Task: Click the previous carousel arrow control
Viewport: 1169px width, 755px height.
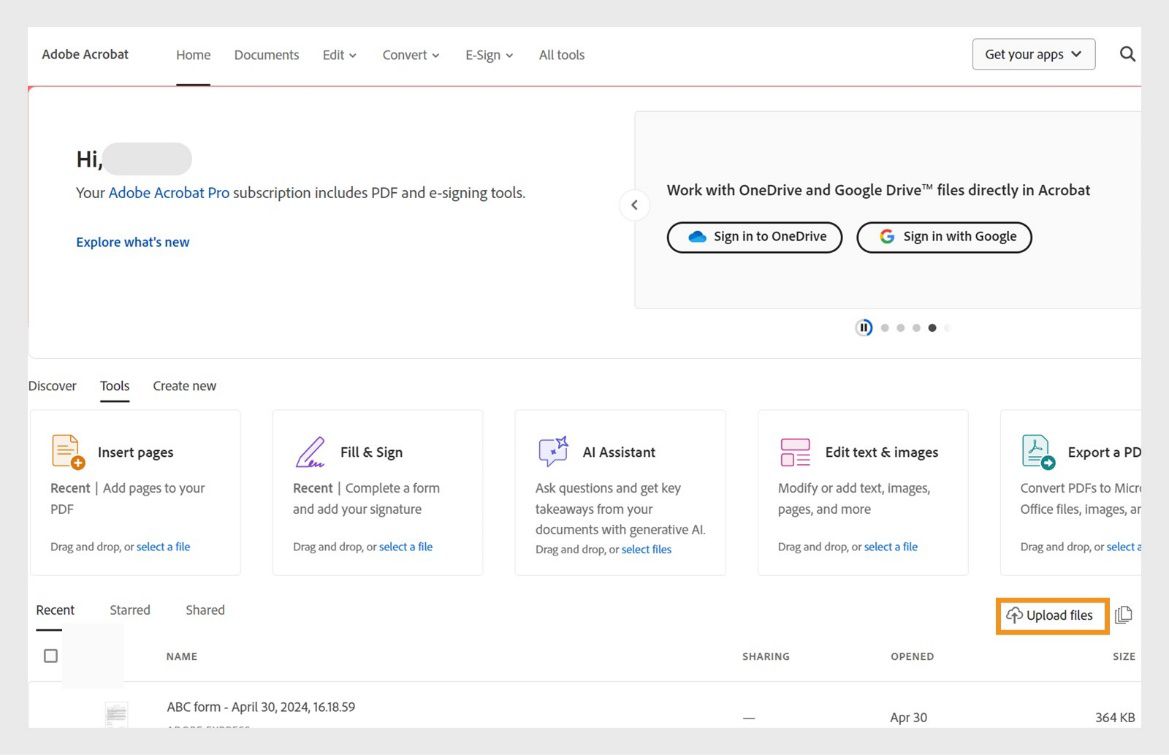Action: tap(634, 204)
